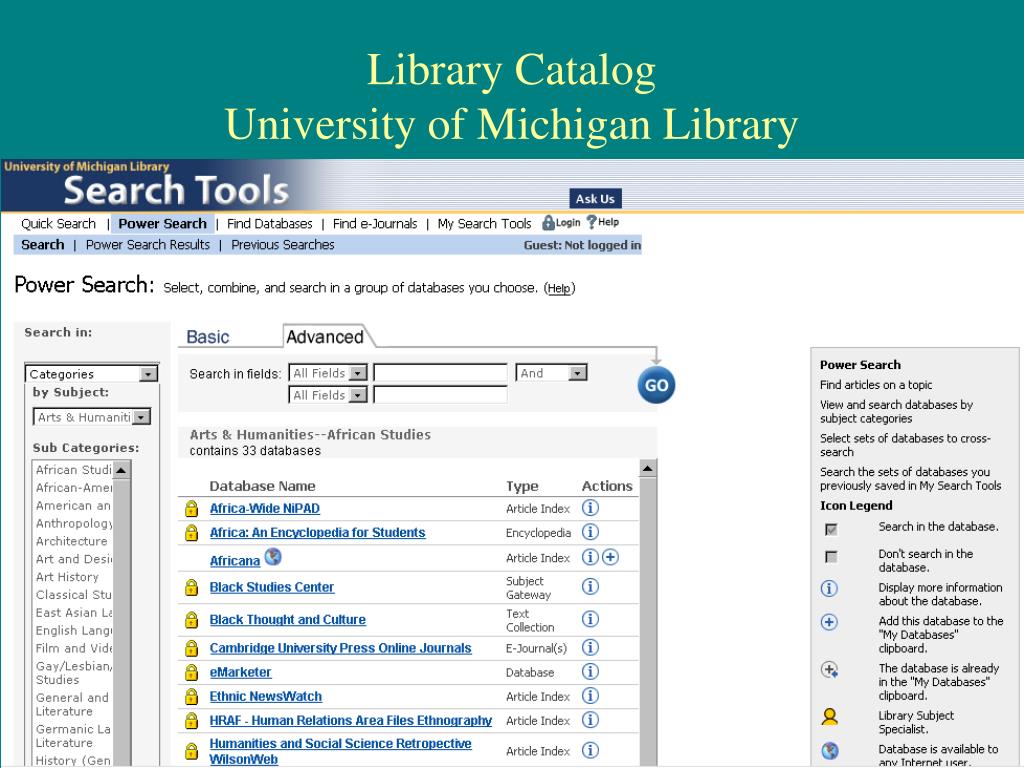Viewport: 1024px width, 768px height.
Task: Open the eMarketer database link
Action: 240,672
